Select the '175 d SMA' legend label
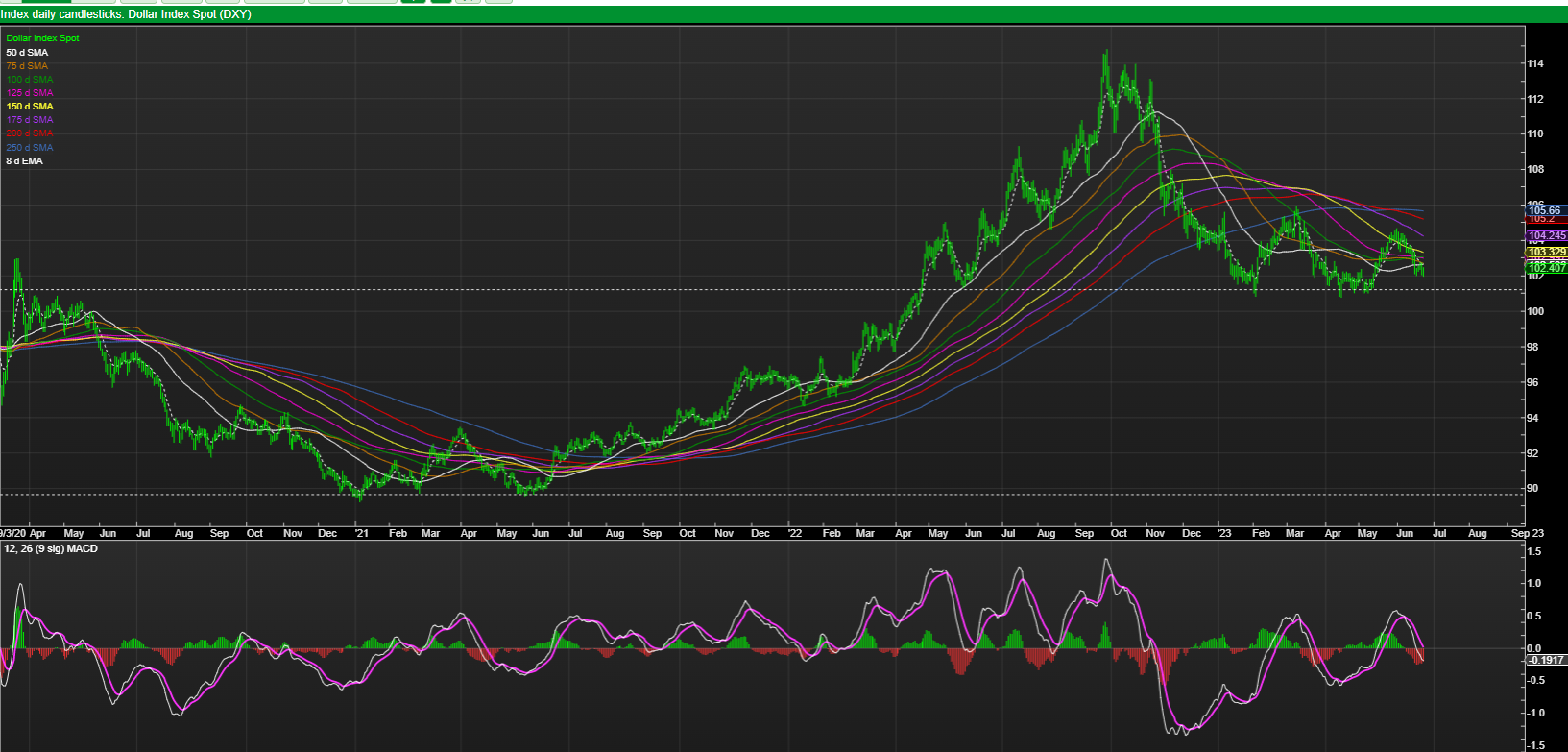Screen dimensions: 1568x752 (30, 120)
